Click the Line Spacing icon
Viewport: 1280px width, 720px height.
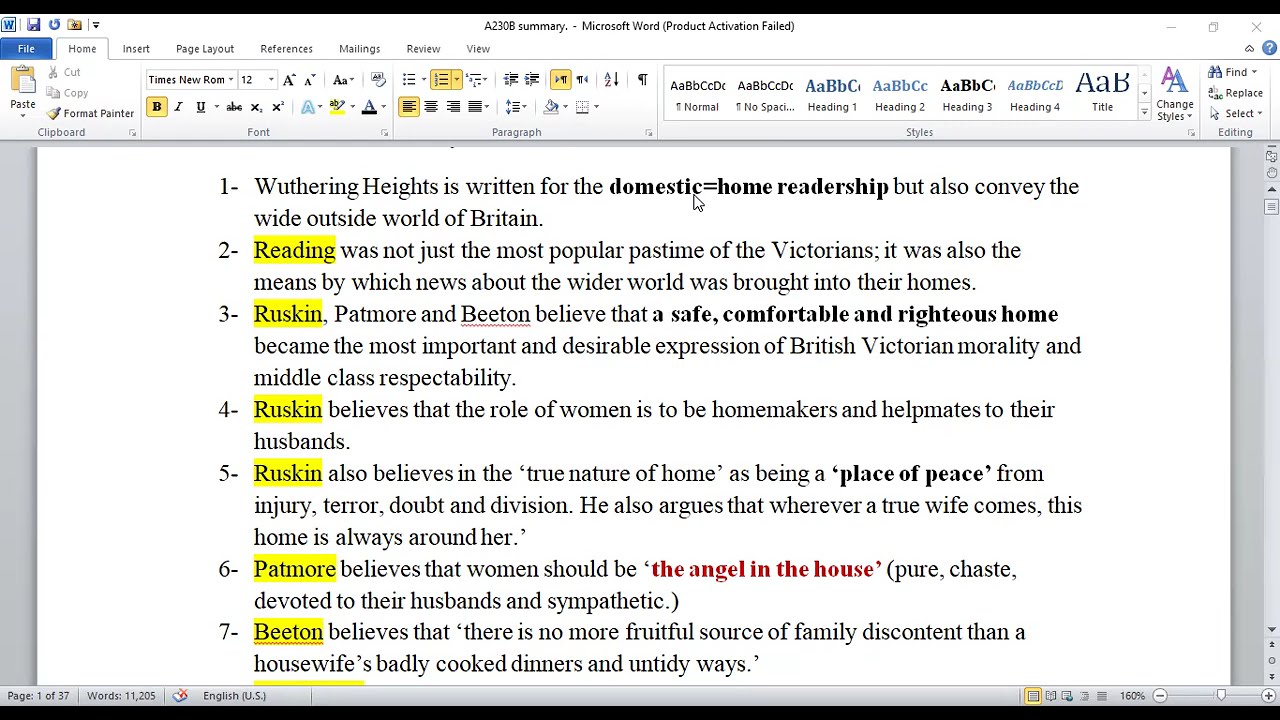[513, 107]
